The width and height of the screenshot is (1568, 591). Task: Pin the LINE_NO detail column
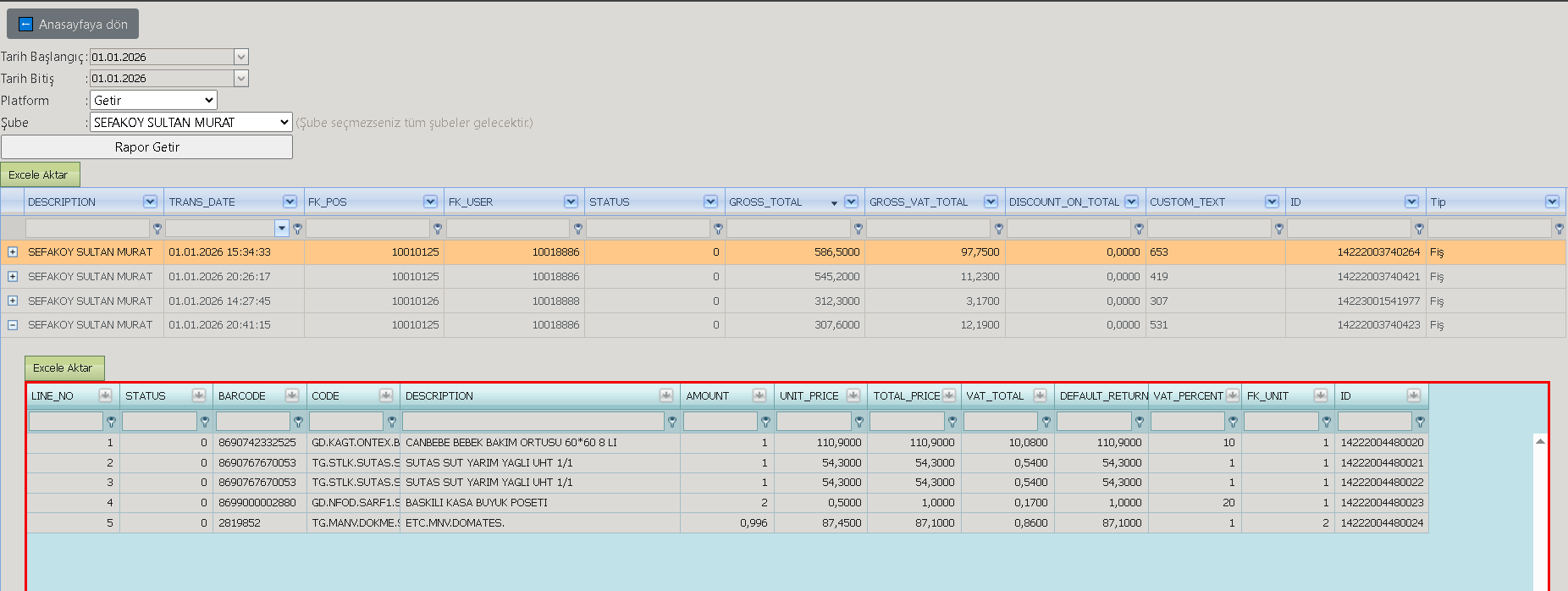click(105, 395)
